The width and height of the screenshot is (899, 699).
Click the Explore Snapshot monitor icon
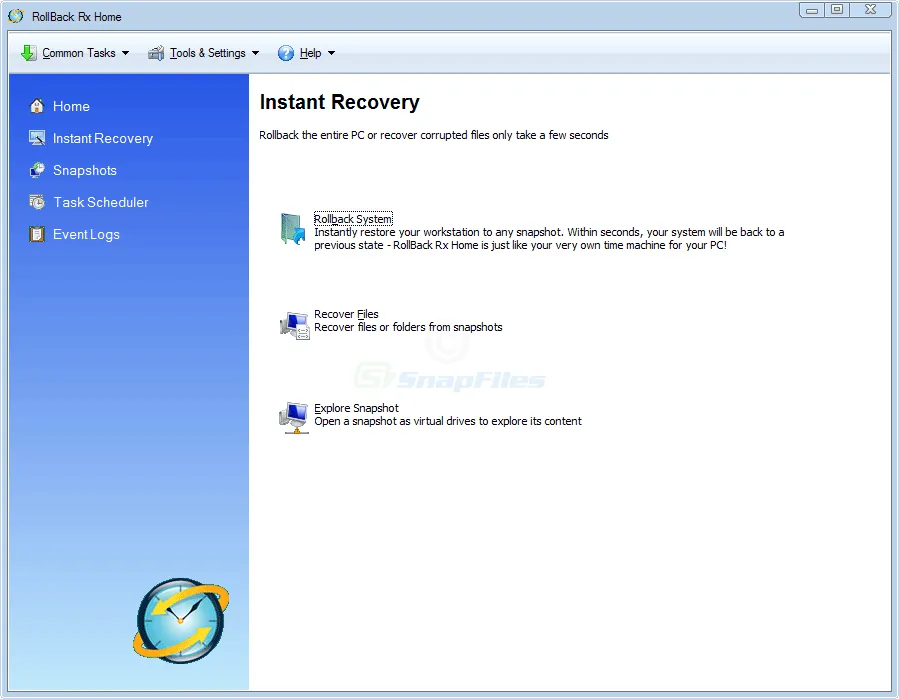click(x=294, y=418)
